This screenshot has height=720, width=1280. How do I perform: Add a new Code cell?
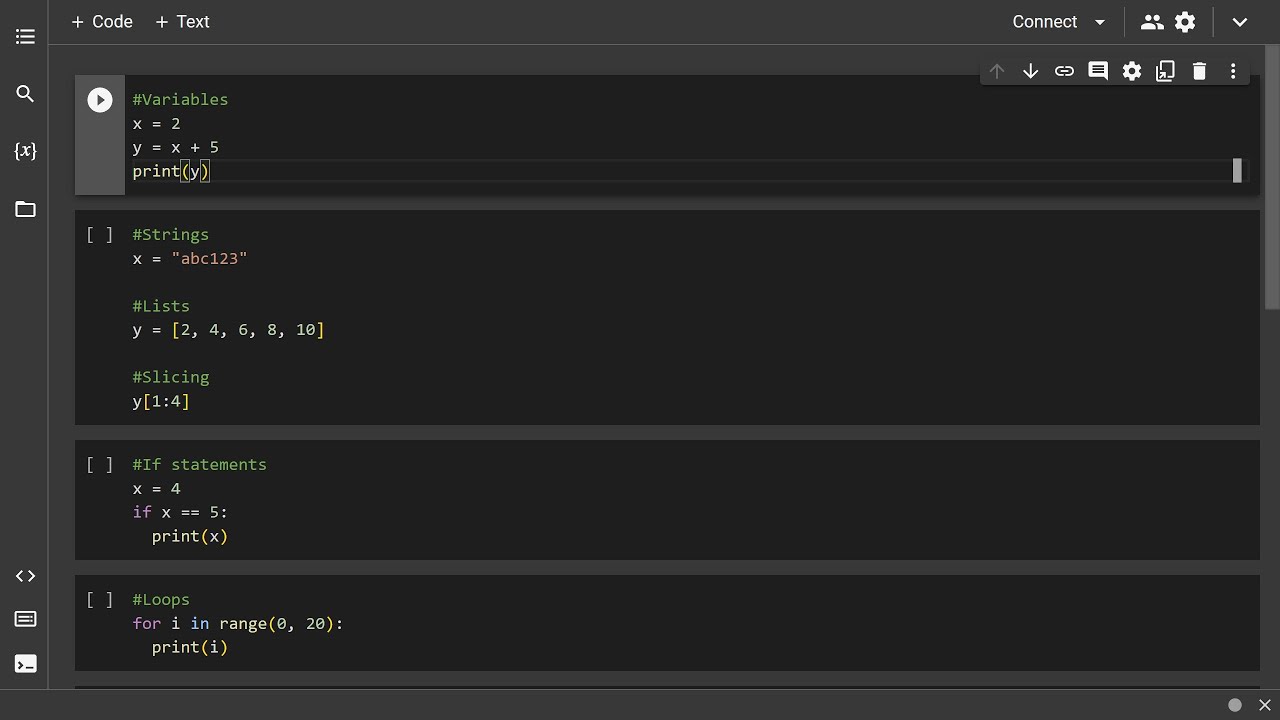pyautogui.click(x=101, y=22)
